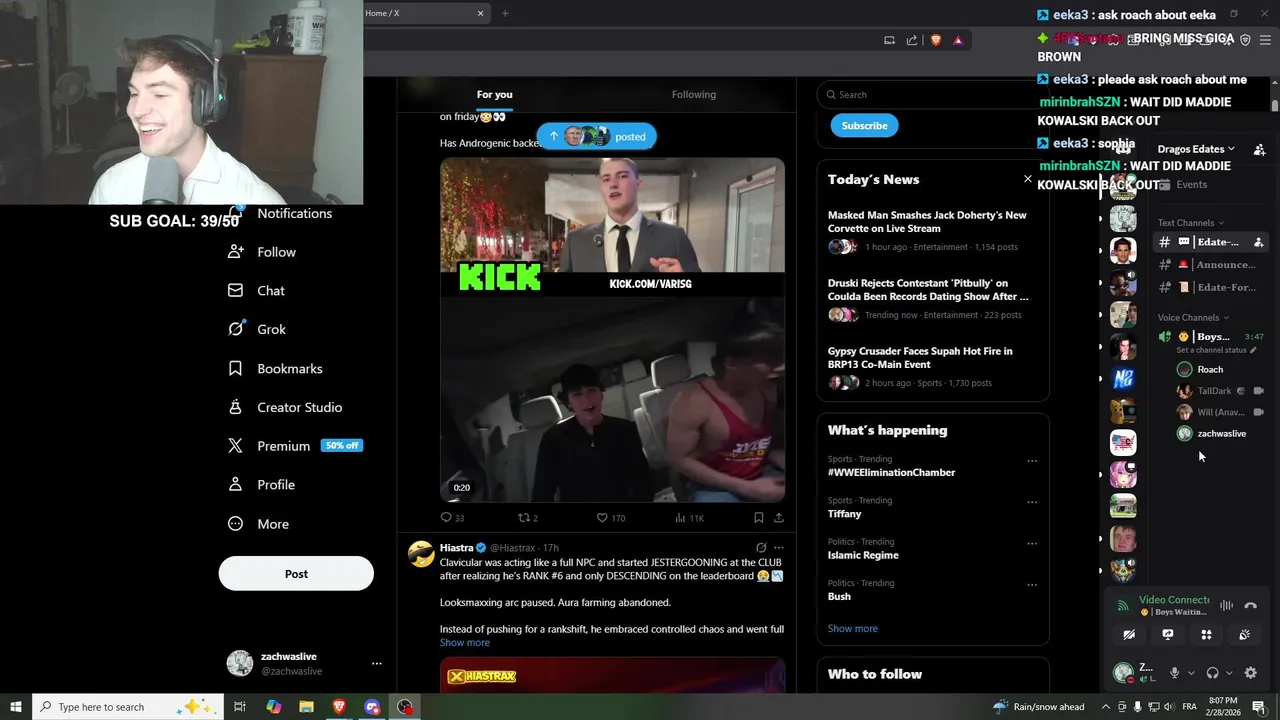Repost the video post
Image resolution: width=1280 pixels, height=720 pixels.
(527, 517)
